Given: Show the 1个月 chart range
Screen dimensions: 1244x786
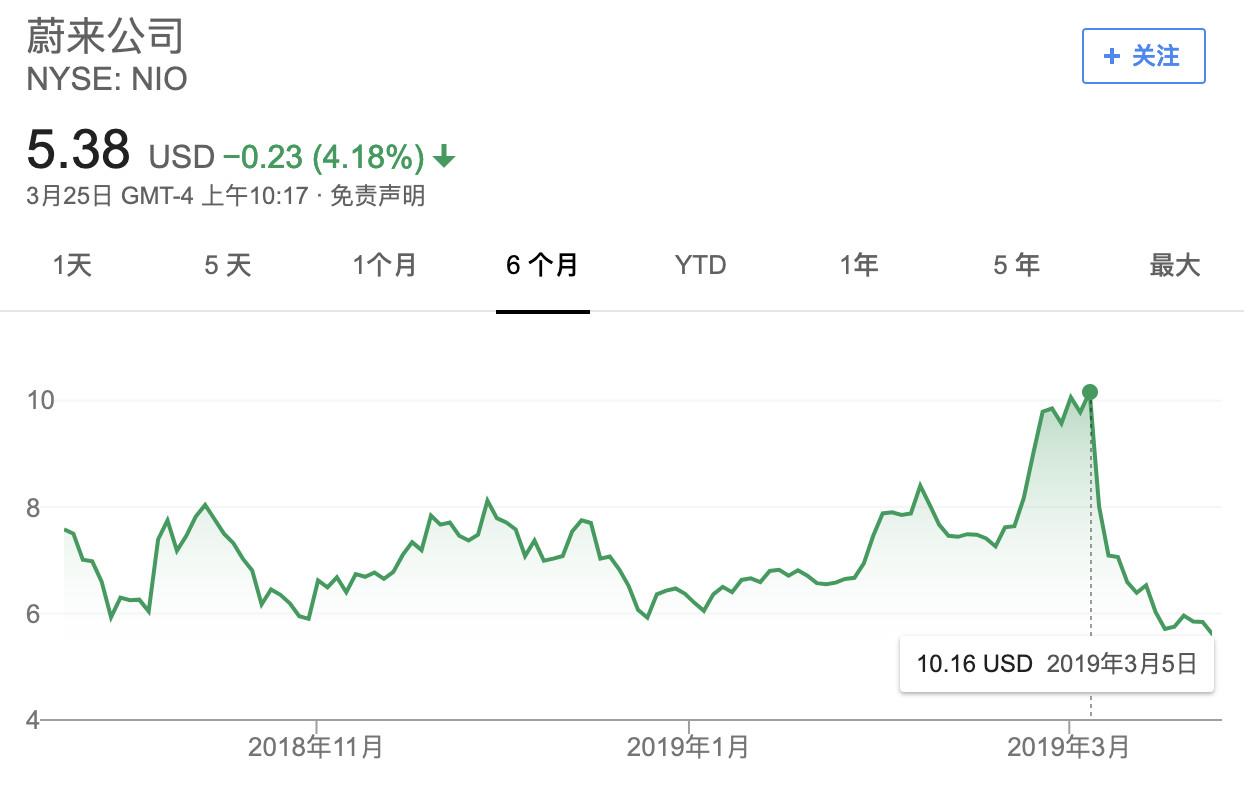Looking at the screenshot, I should [385, 265].
